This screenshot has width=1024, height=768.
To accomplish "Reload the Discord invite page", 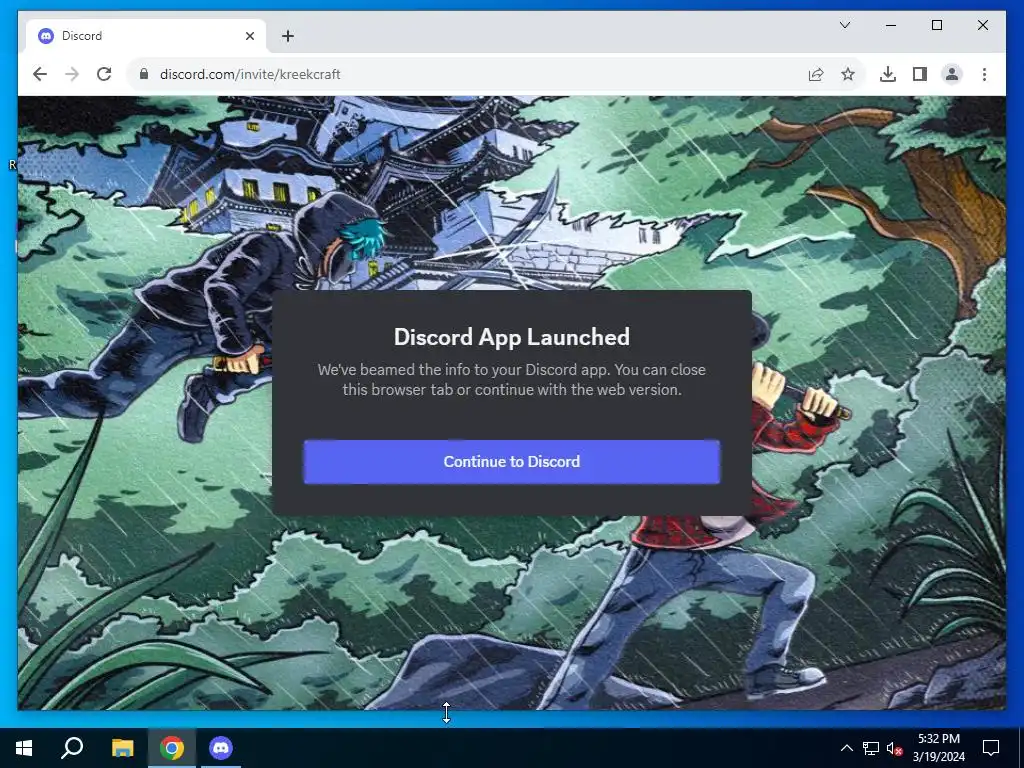I will point(104,74).
